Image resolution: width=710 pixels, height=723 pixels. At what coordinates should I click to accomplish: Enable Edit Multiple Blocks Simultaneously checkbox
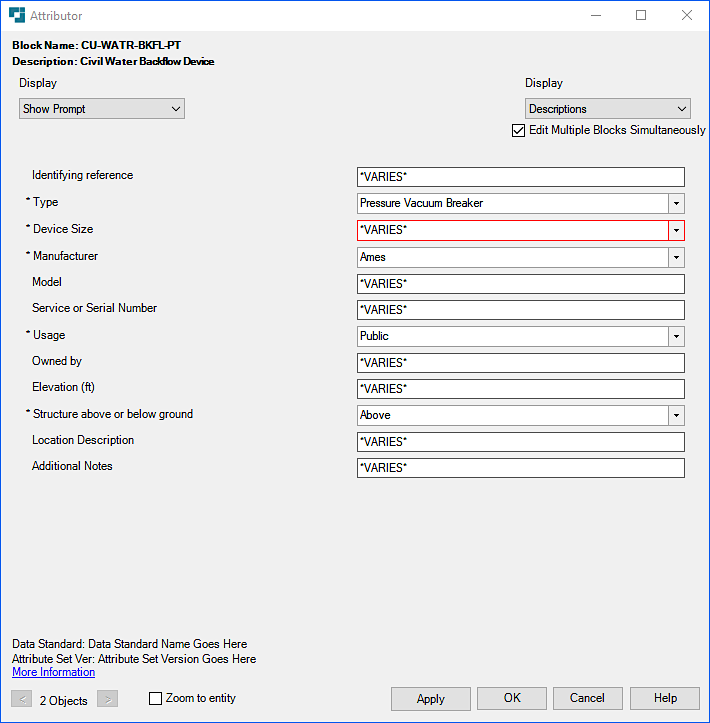tap(518, 130)
